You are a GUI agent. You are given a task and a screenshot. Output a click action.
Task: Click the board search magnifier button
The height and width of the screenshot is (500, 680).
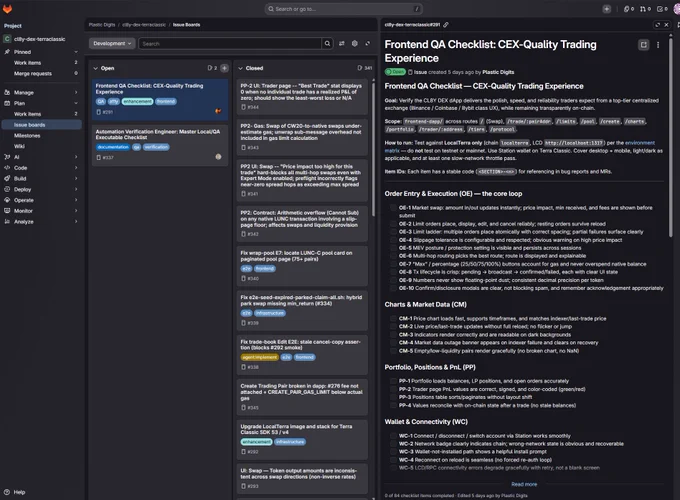point(327,43)
